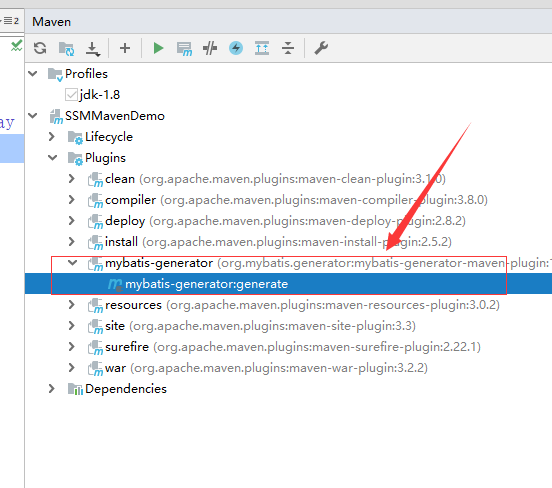
Task: Select mybatis-generator:generate goal
Action: tap(288, 284)
